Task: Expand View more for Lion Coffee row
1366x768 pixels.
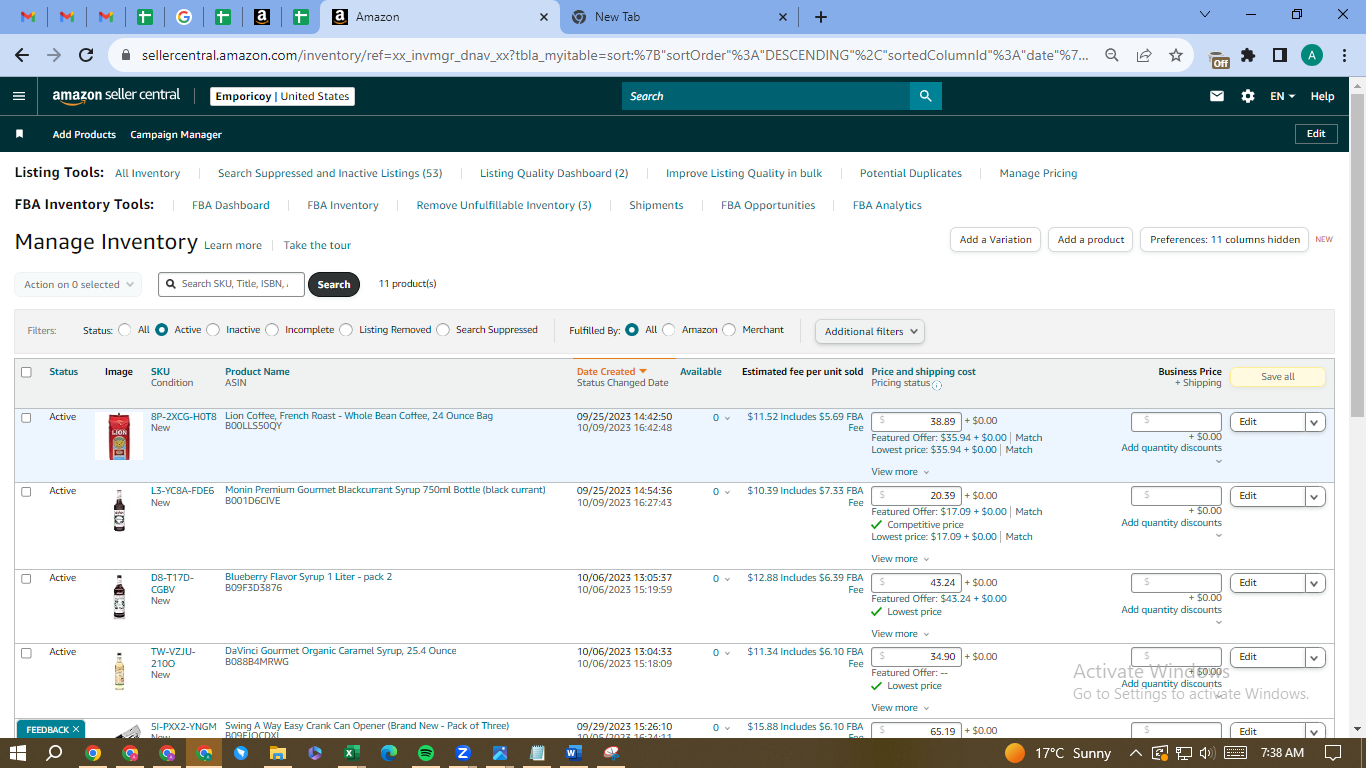Action: 900,472
